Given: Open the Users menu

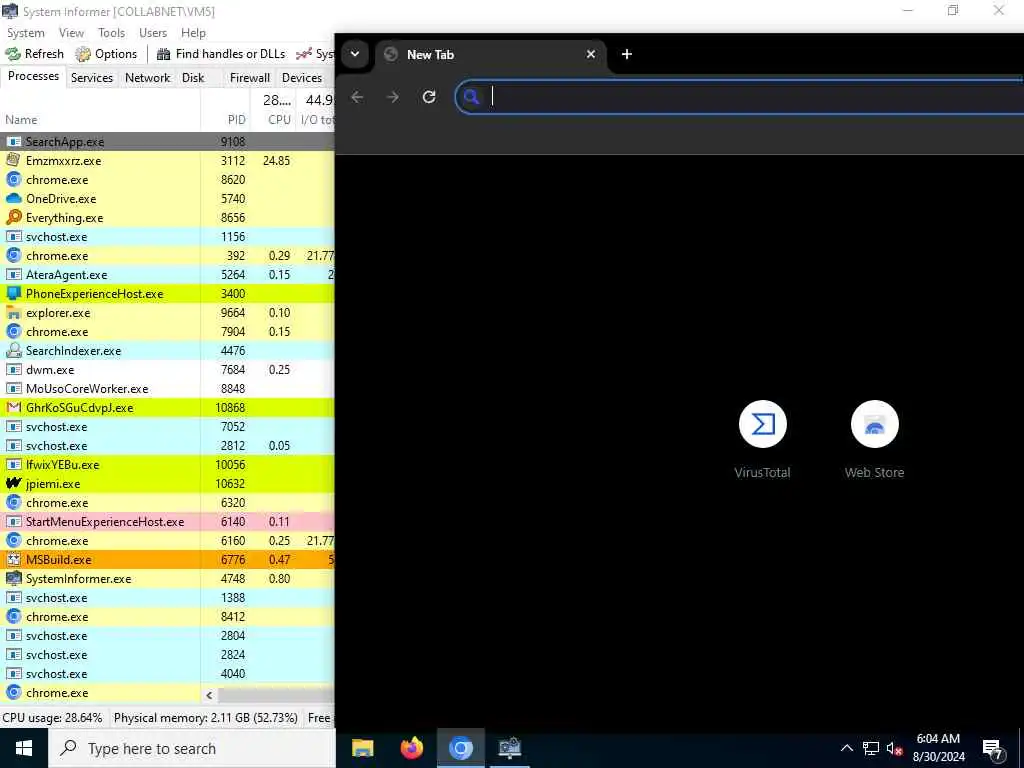Looking at the screenshot, I should point(153,33).
